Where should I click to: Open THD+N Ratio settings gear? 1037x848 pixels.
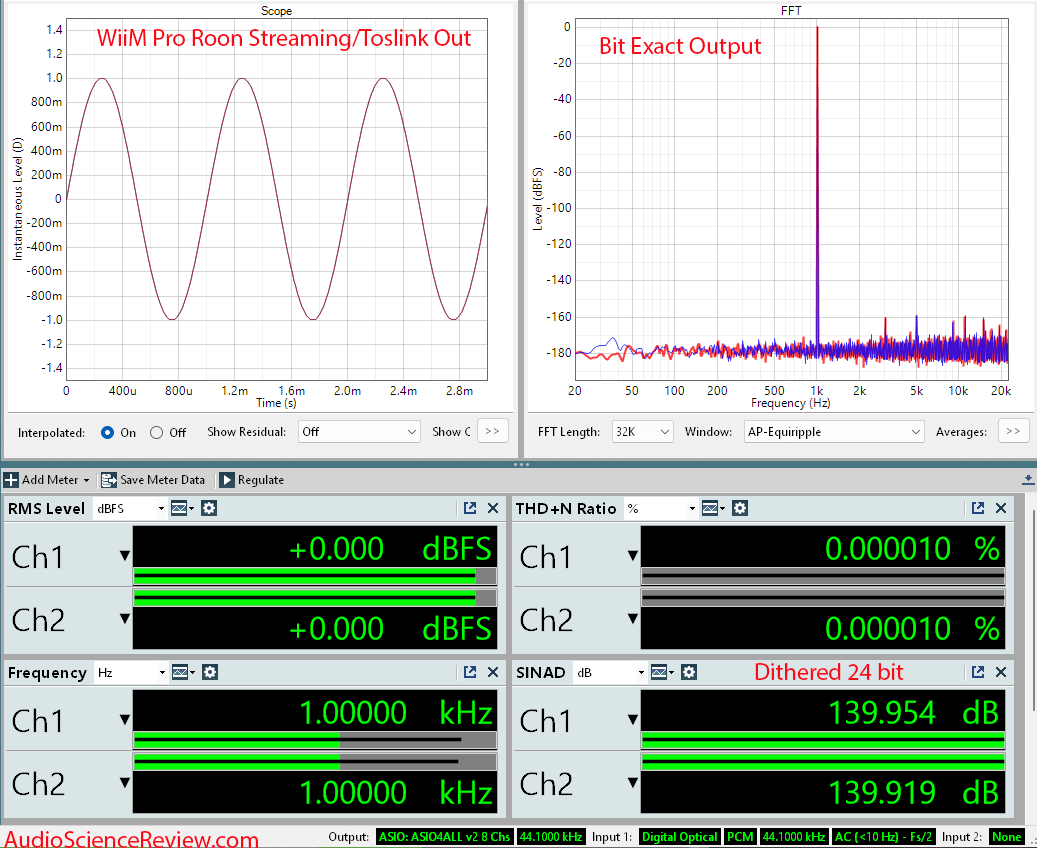coord(740,508)
